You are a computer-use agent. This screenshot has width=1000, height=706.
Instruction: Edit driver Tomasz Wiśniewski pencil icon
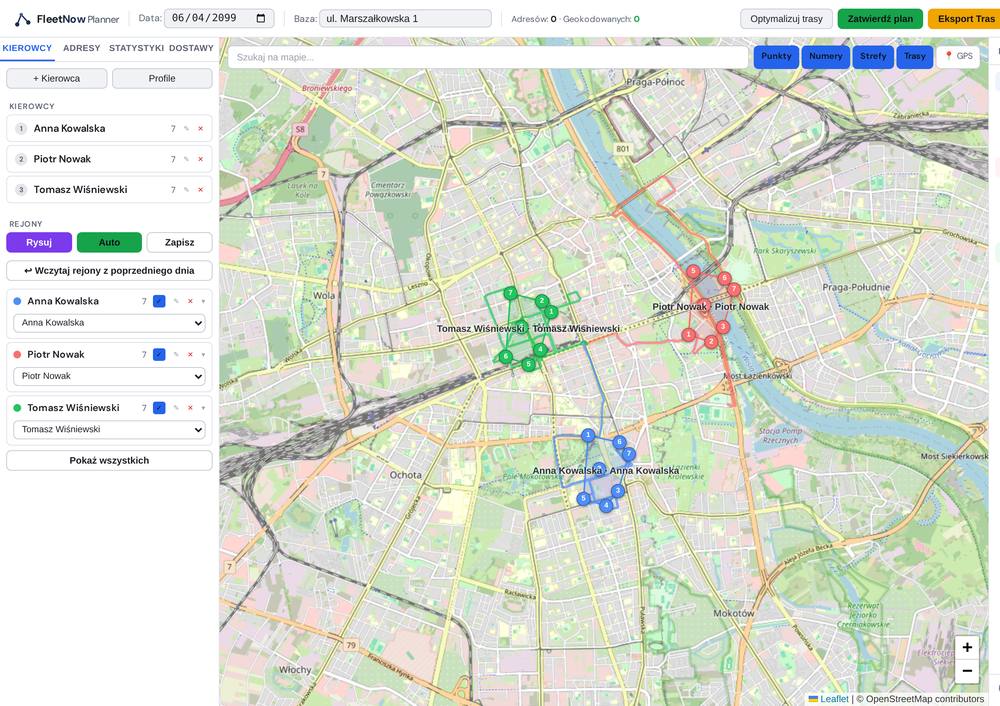point(187,190)
